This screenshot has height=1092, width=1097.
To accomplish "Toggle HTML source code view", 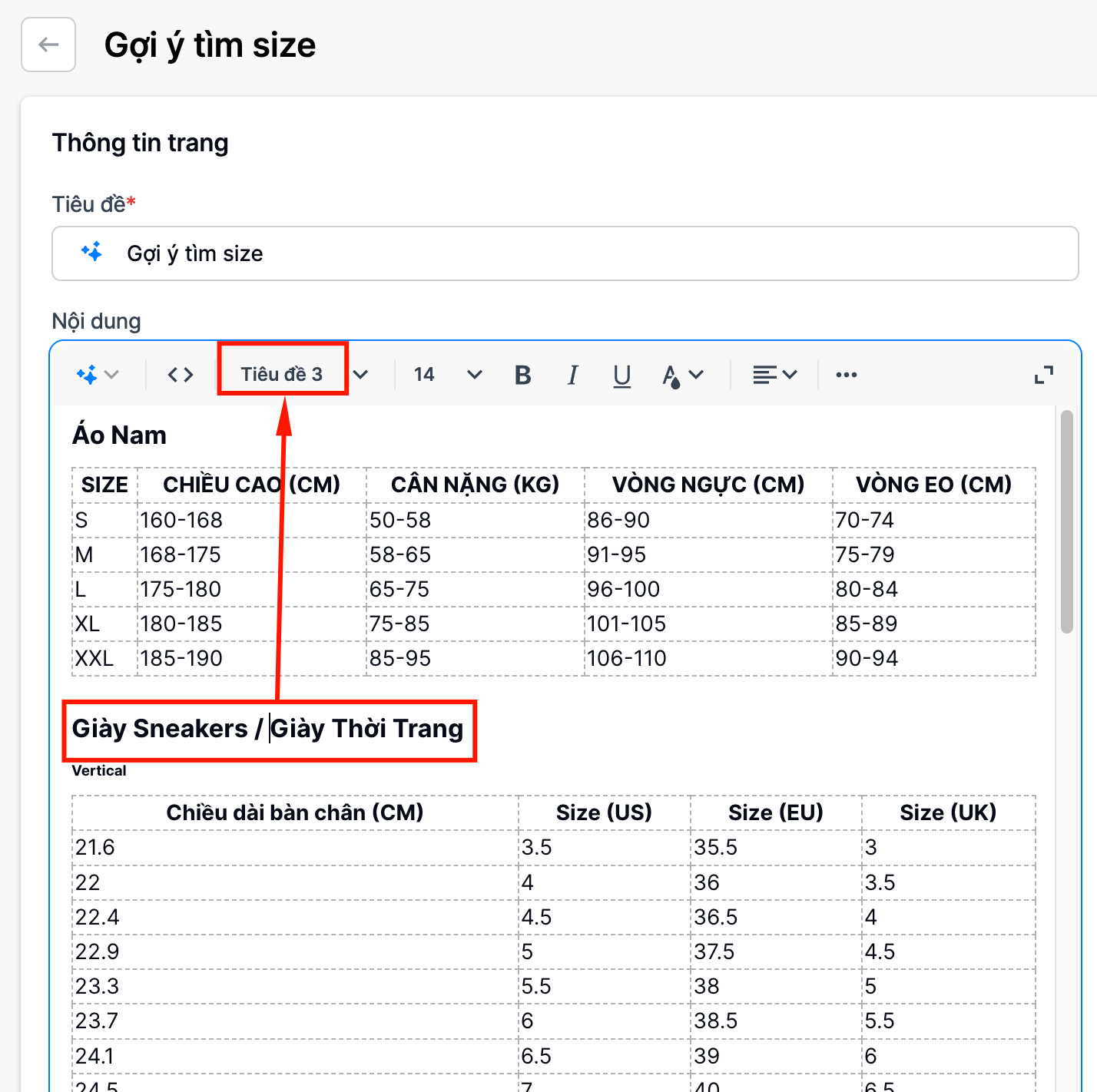I will [181, 375].
